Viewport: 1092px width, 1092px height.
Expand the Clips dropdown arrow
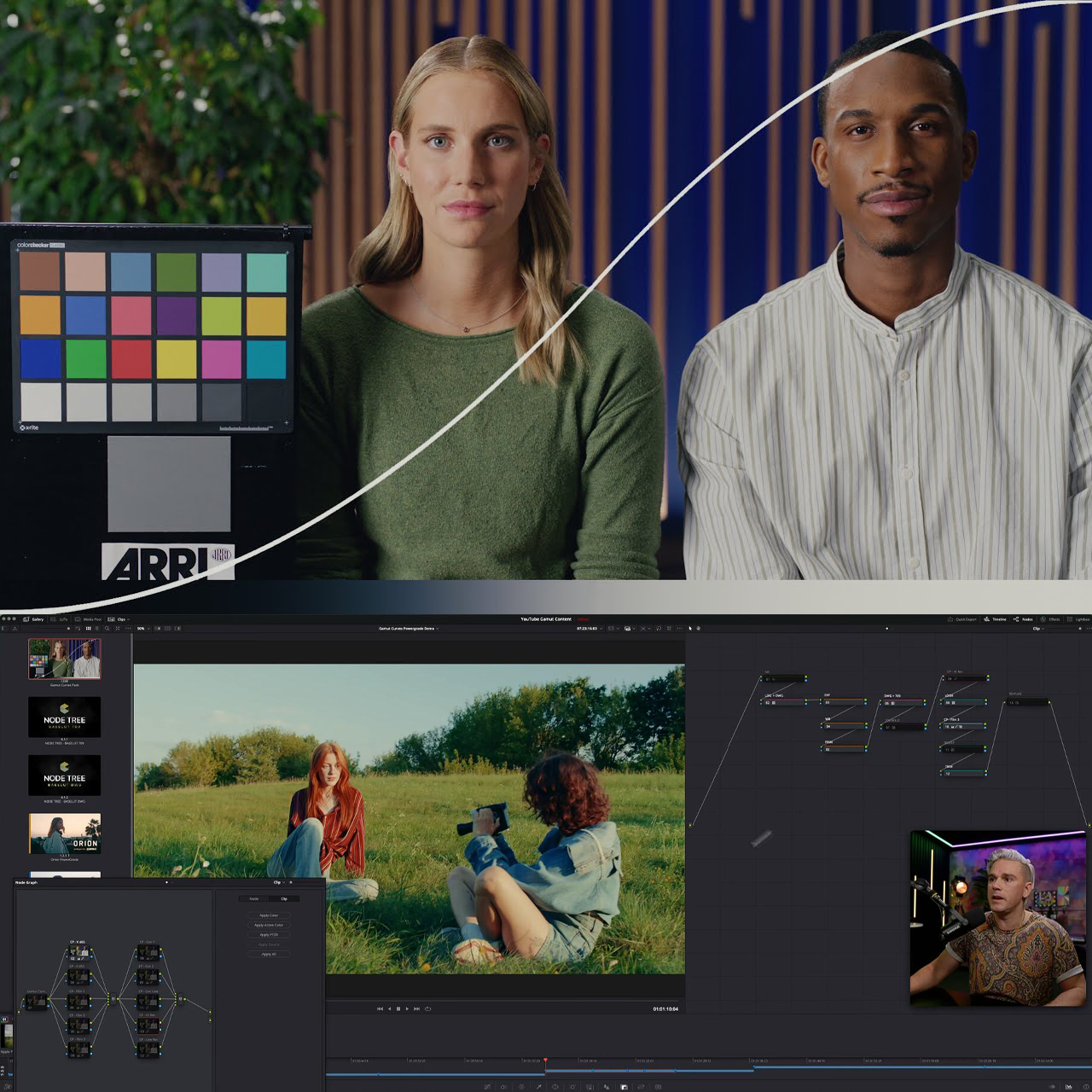point(131,619)
